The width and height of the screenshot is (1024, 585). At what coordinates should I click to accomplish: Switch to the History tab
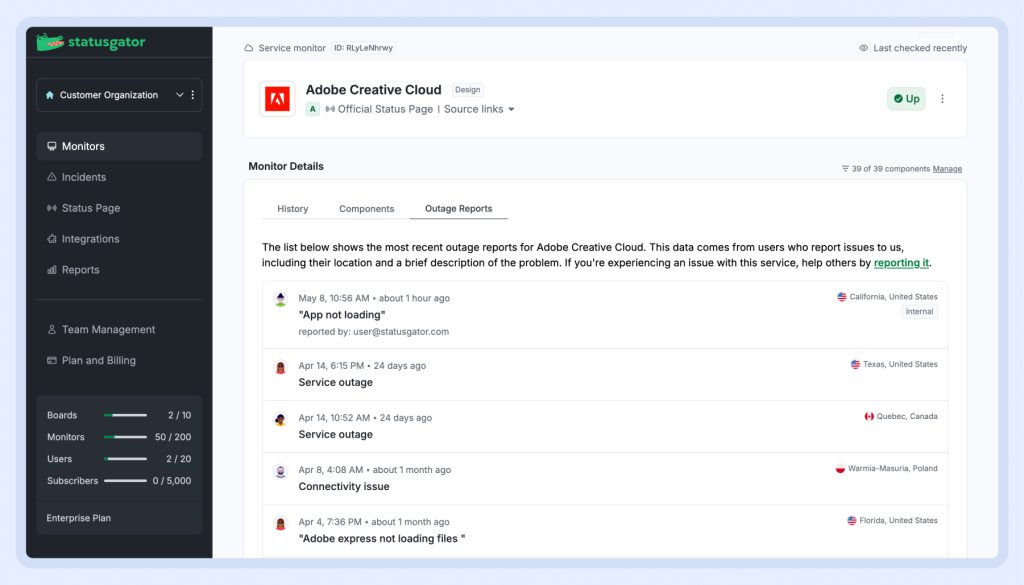293,209
